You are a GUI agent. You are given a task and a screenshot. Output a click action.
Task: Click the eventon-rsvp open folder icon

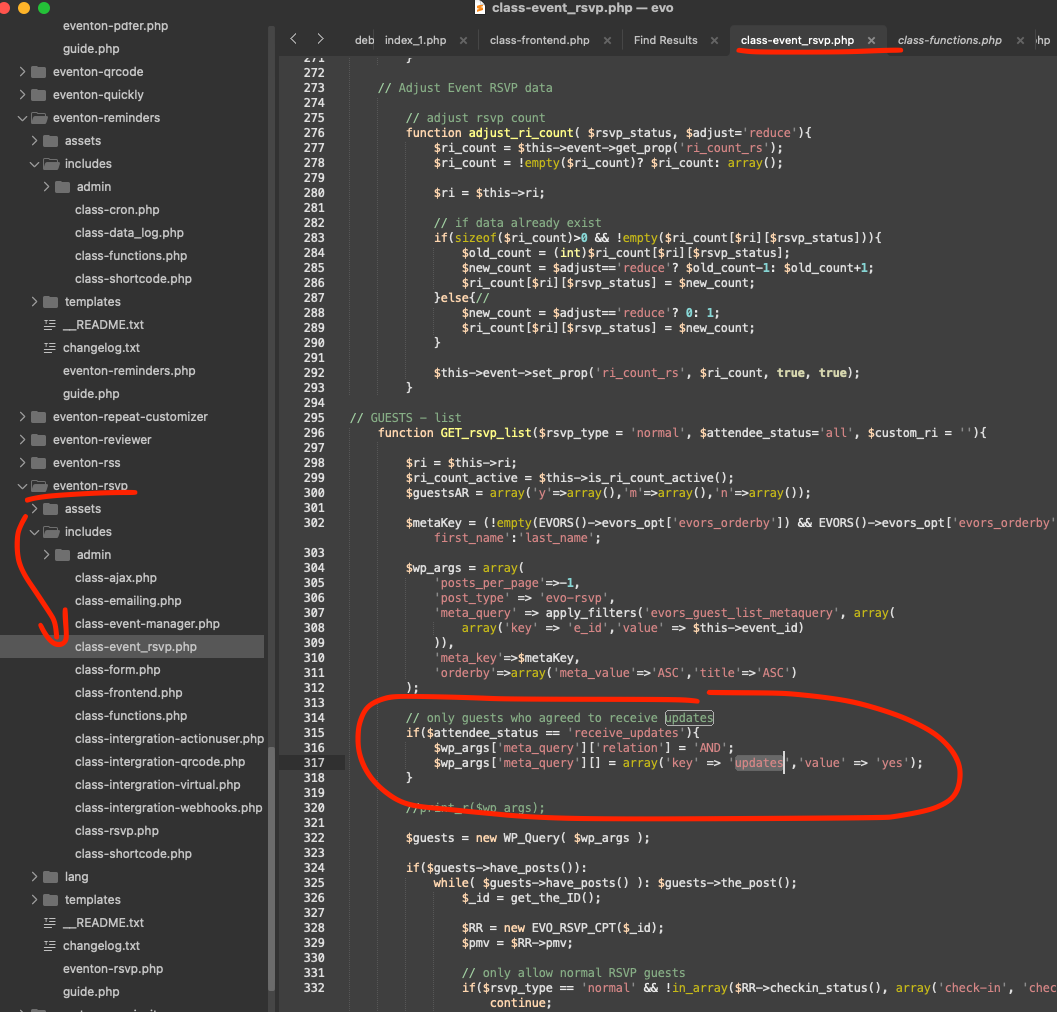[x=39, y=486]
